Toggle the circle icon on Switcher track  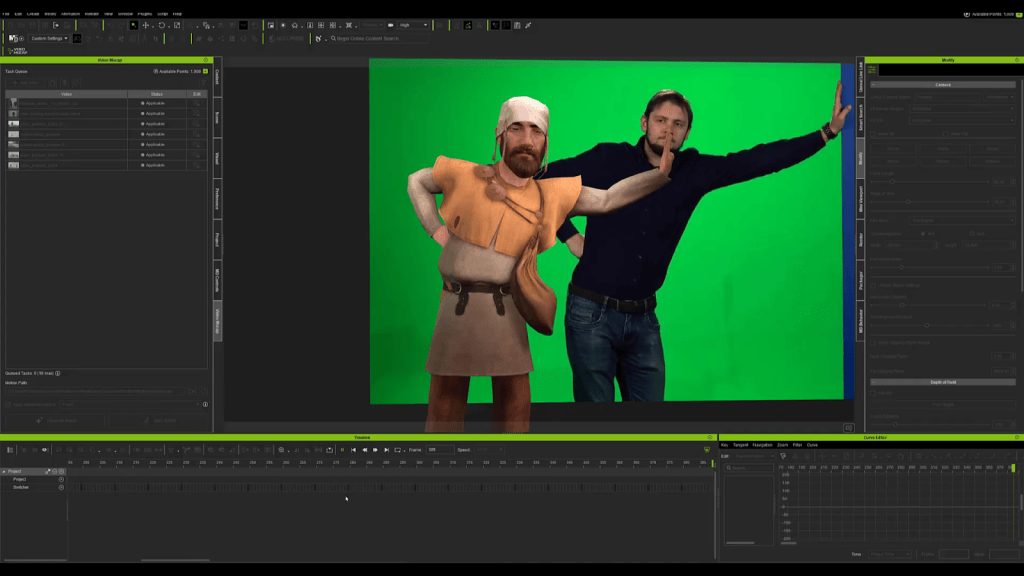[x=61, y=487]
